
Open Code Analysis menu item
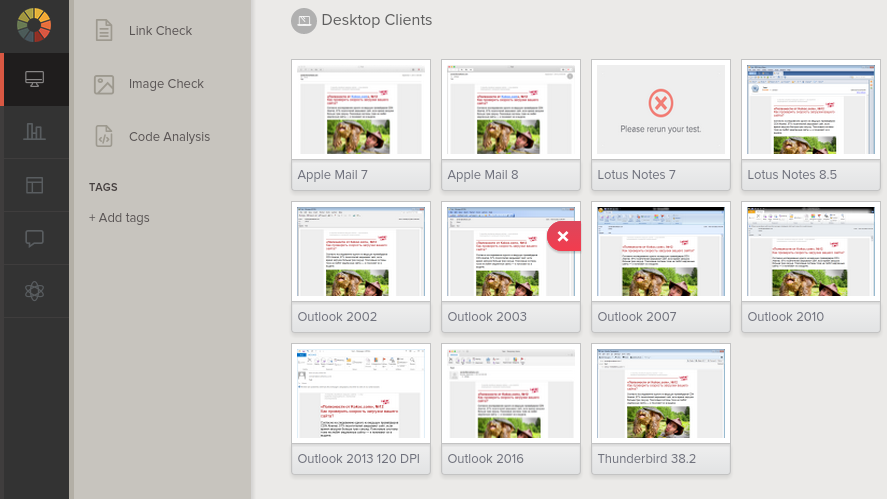(x=169, y=137)
